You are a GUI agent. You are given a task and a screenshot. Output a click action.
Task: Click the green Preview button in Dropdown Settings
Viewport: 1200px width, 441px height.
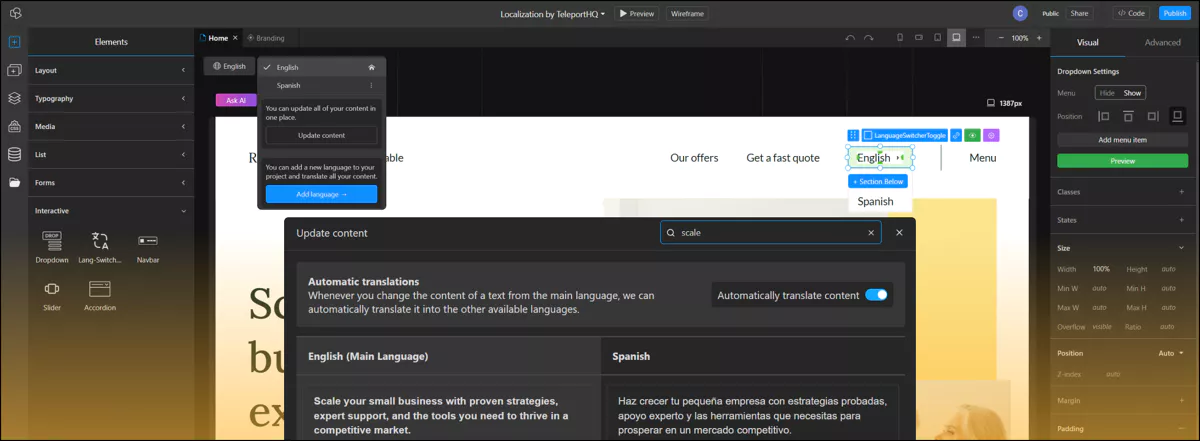click(x=1122, y=161)
